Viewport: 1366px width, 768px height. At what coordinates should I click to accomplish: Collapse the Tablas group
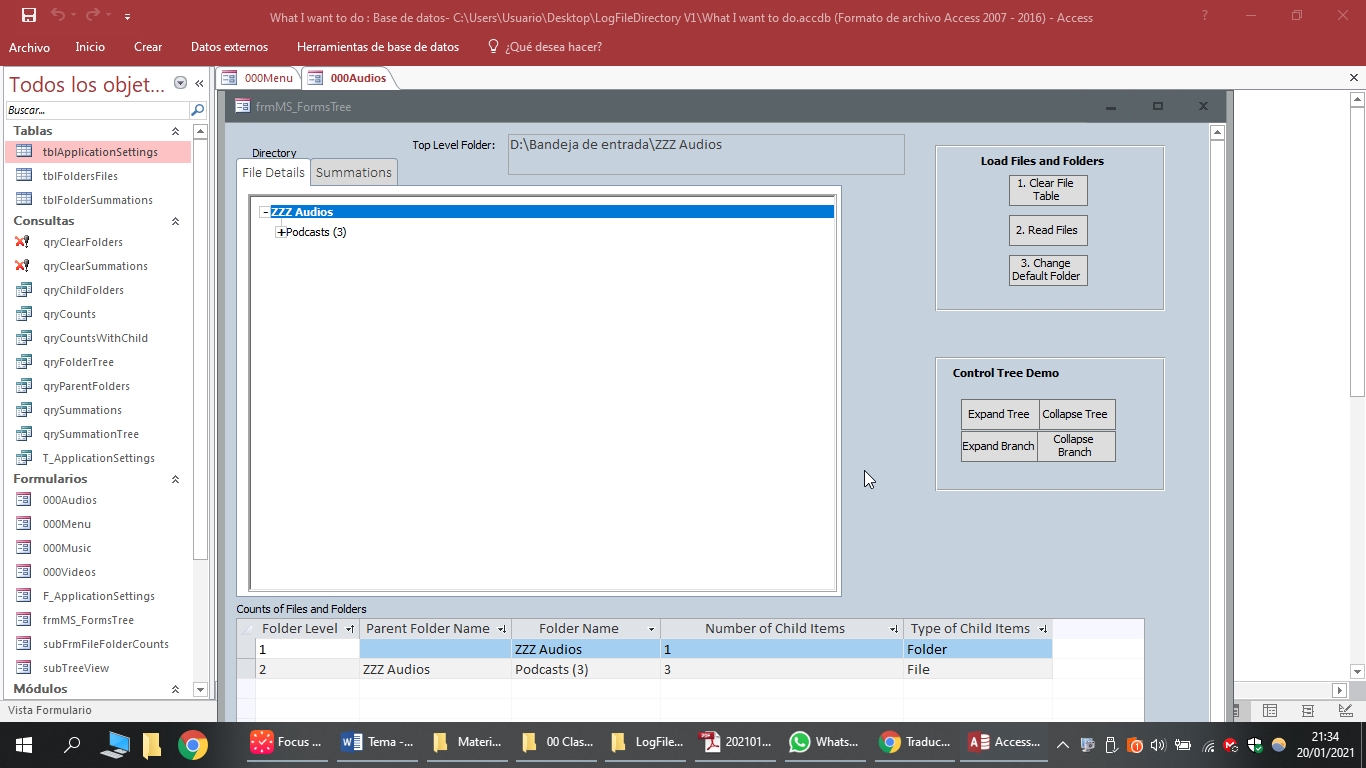pos(175,131)
